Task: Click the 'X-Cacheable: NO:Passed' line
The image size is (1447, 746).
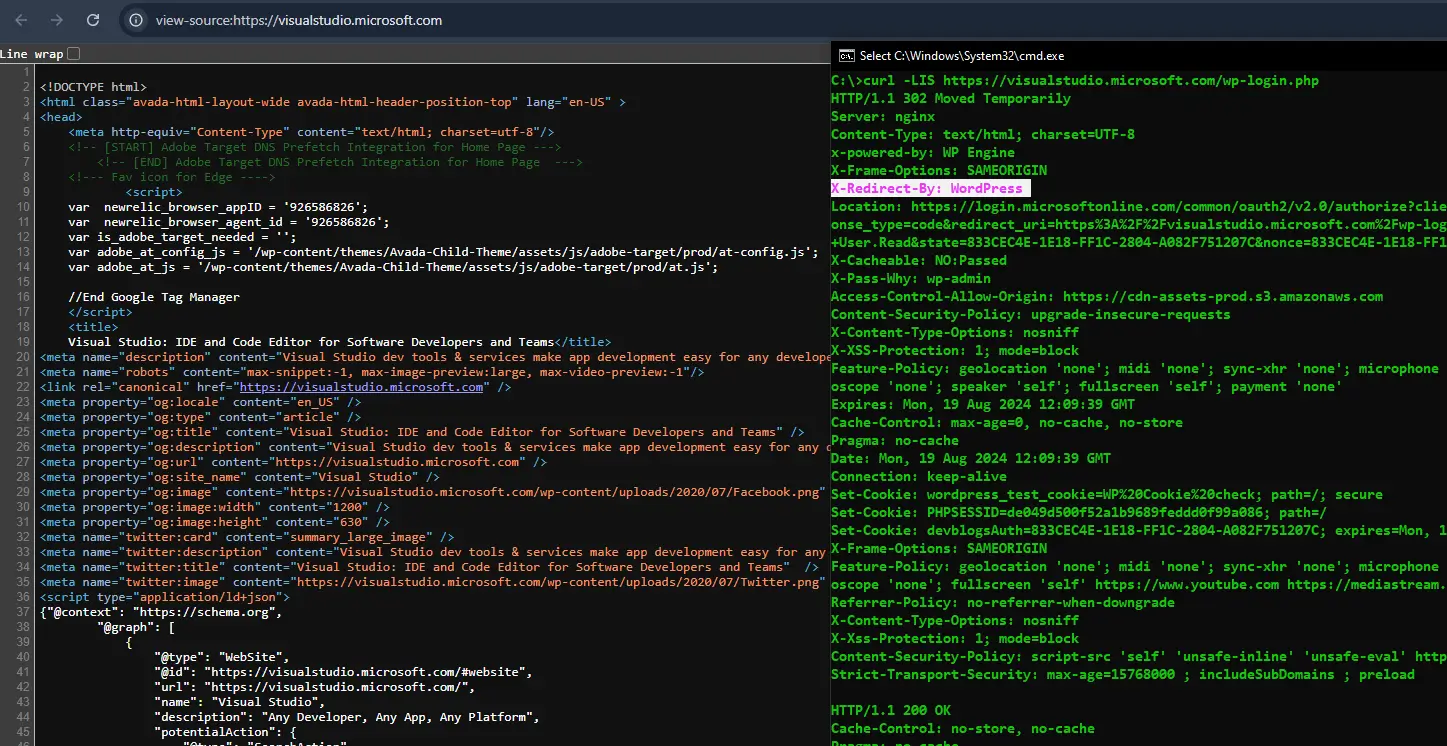Action: coord(919,260)
